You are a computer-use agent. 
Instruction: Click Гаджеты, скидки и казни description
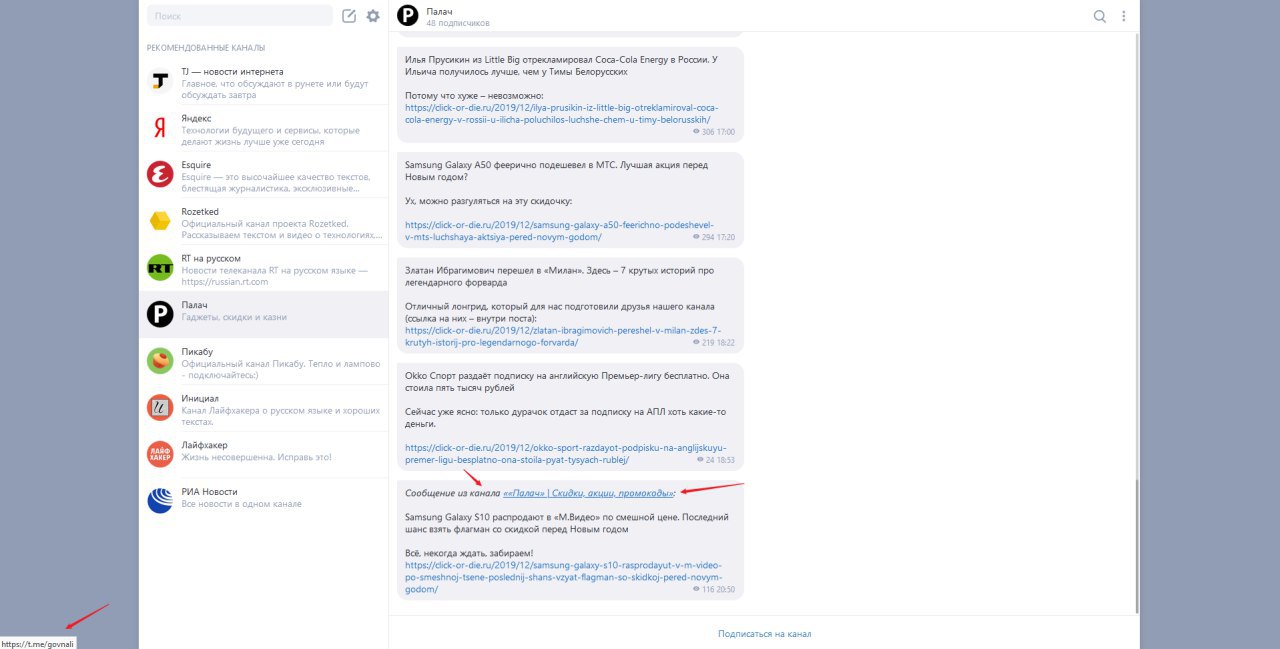(234, 317)
